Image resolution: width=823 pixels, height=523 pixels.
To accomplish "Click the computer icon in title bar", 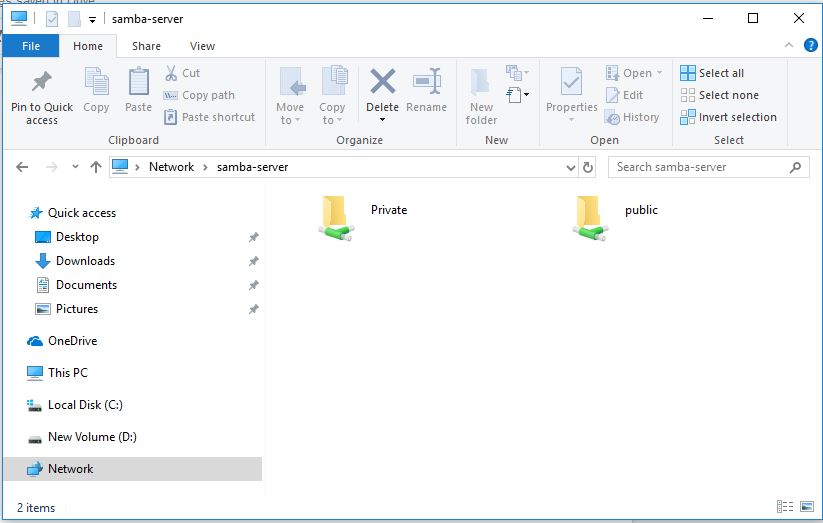I will (x=19, y=18).
